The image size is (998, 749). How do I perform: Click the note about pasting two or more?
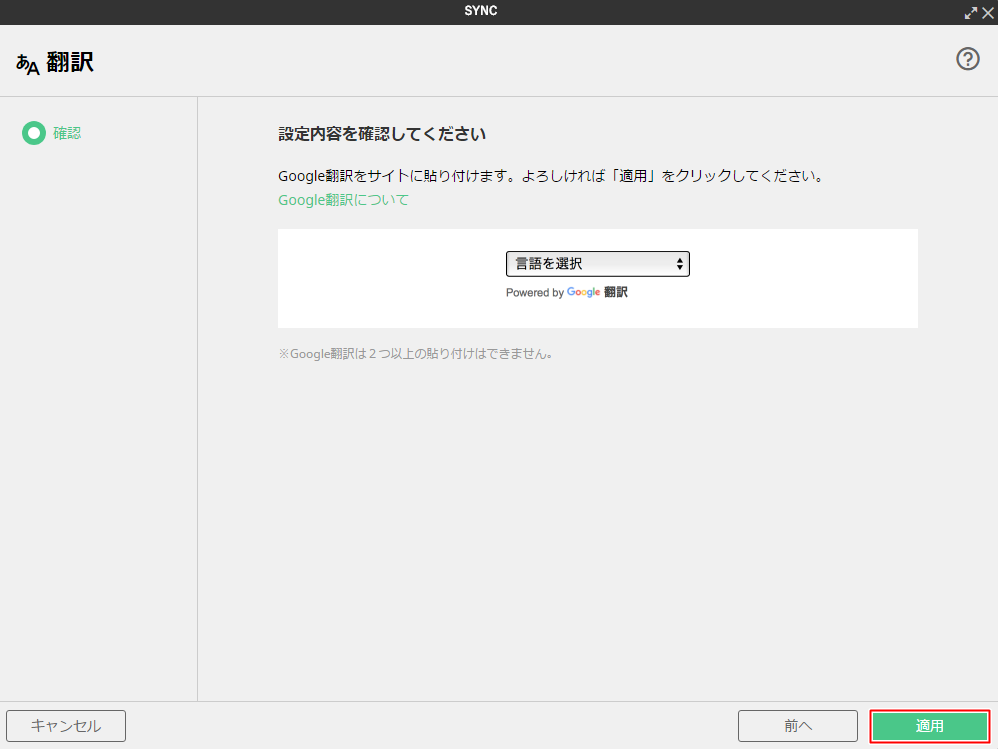click(415, 354)
